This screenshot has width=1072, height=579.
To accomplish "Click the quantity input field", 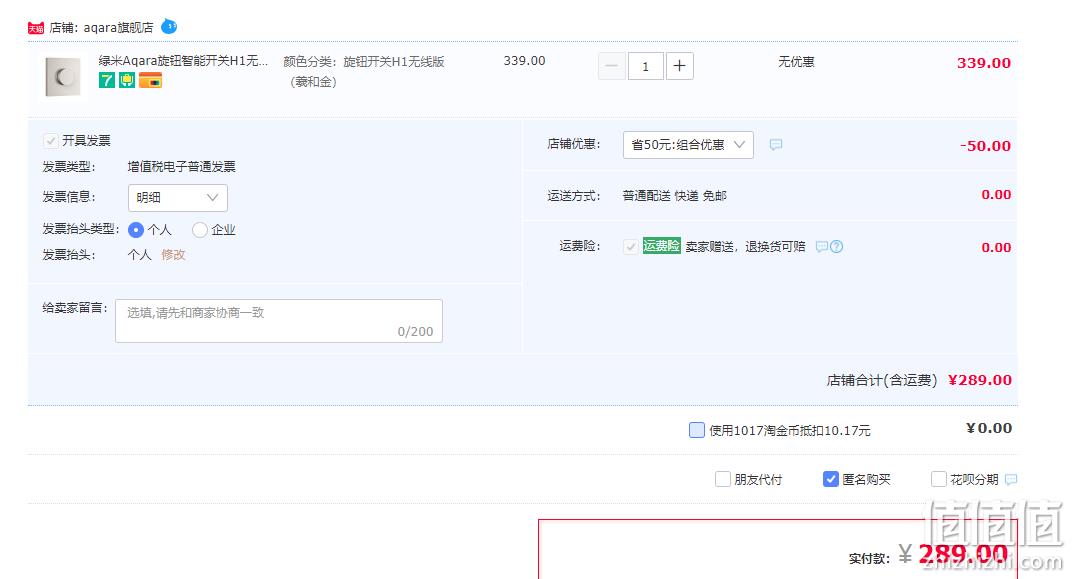I will pos(645,66).
